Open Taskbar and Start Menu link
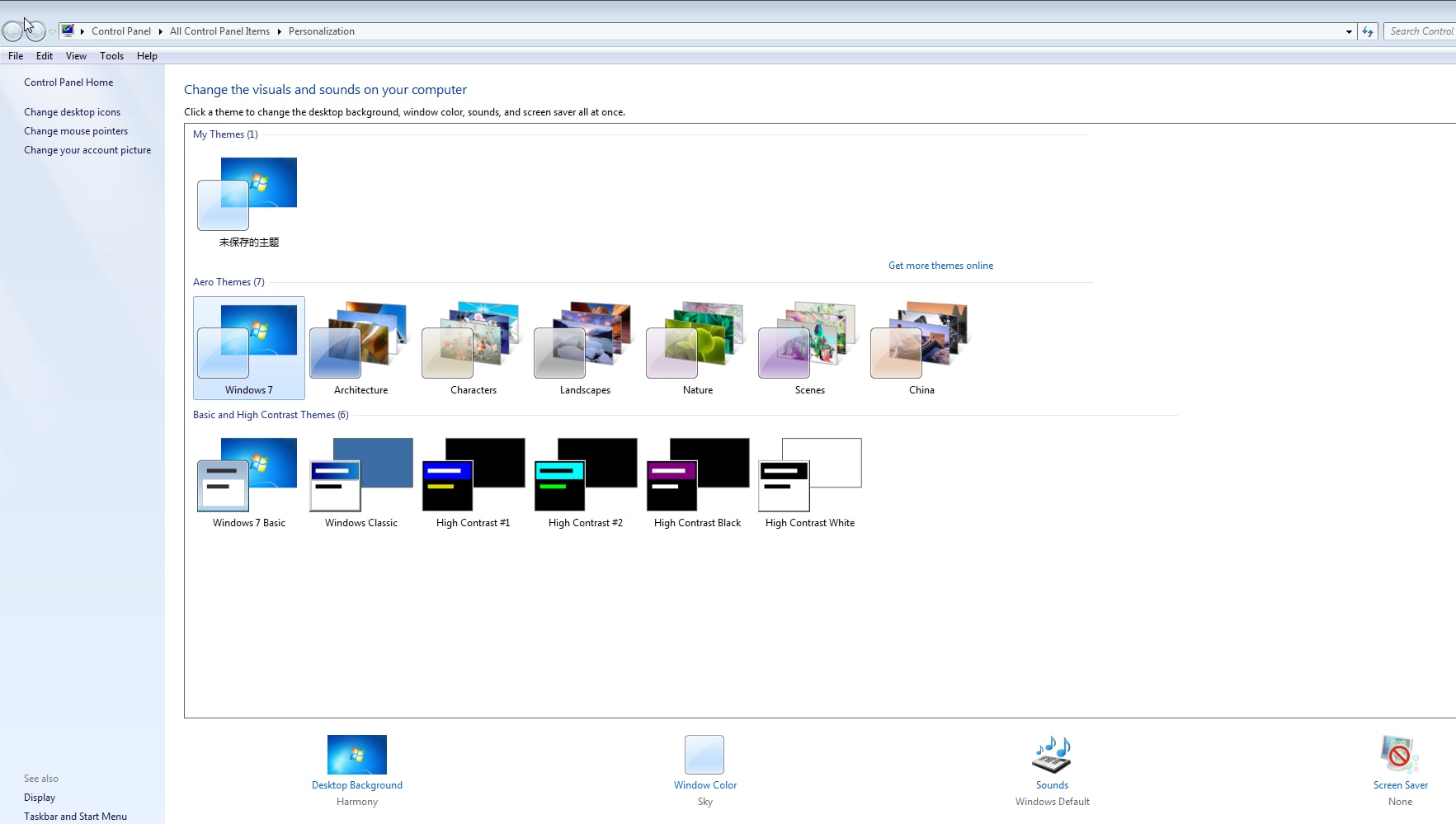The height and width of the screenshot is (824, 1456). [75, 817]
